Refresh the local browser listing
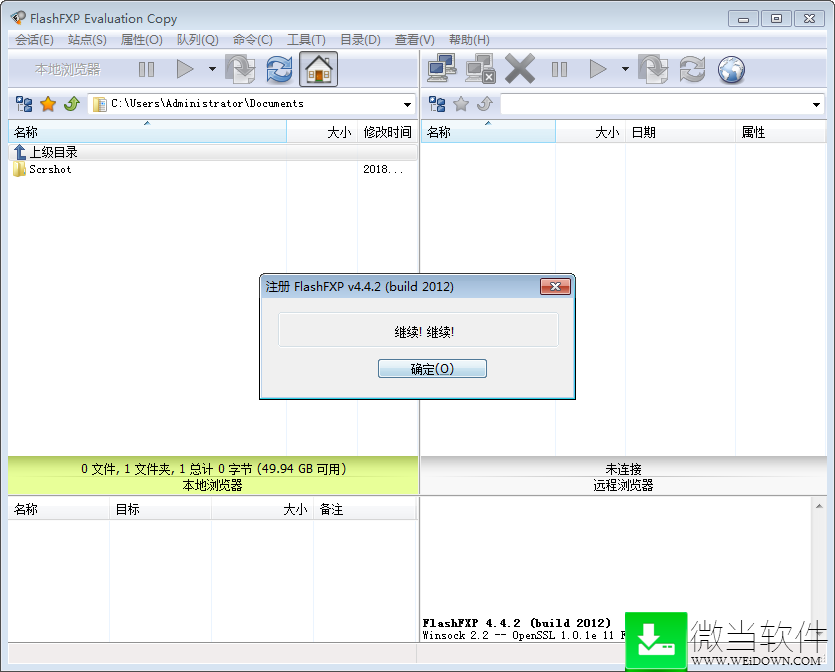The width and height of the screenshot is (835, 672). click(x=279, y=69)
